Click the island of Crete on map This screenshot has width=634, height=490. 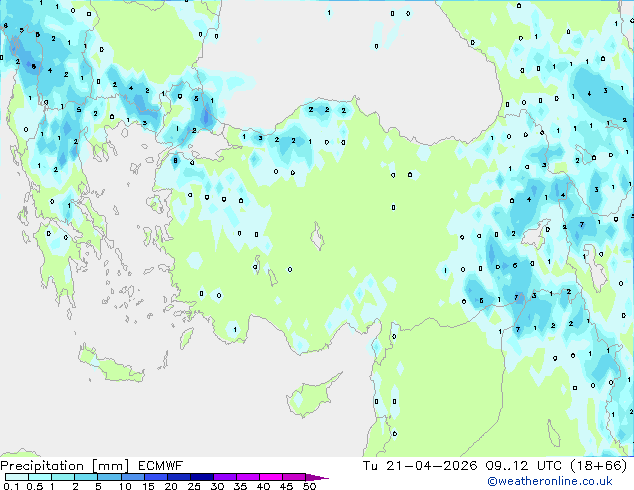click(111, 364)
